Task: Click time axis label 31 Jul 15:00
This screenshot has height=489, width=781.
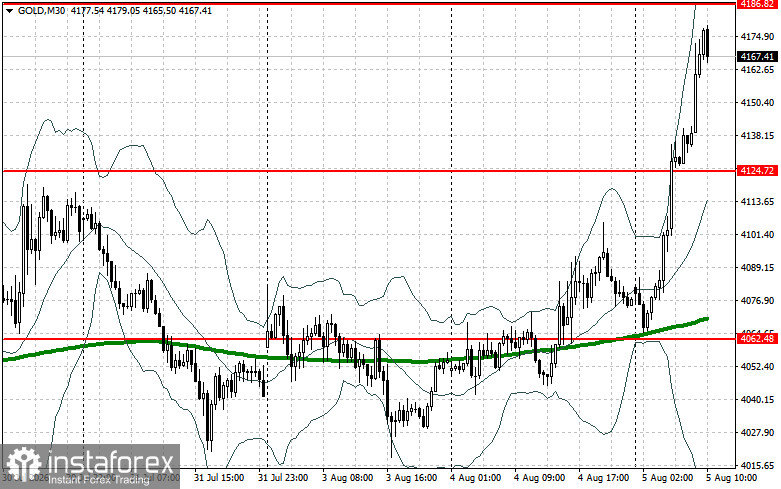Action: pyautogui.click(x=219, y=478)
